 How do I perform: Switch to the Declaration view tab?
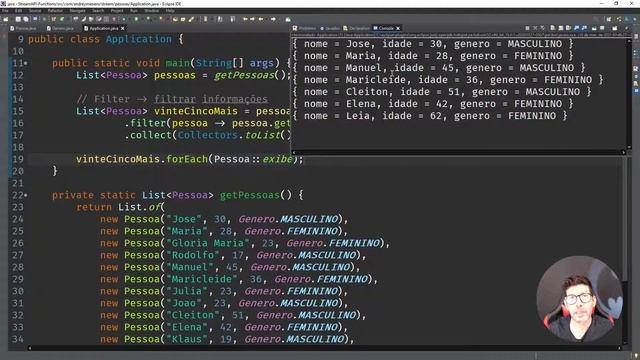[356, 28]
